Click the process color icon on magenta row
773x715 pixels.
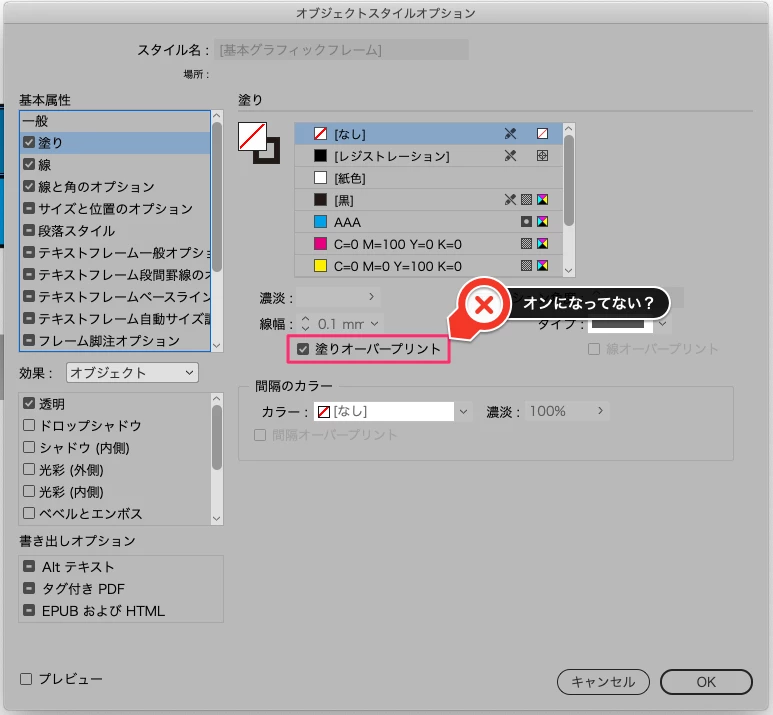click(x=527, y=244)
